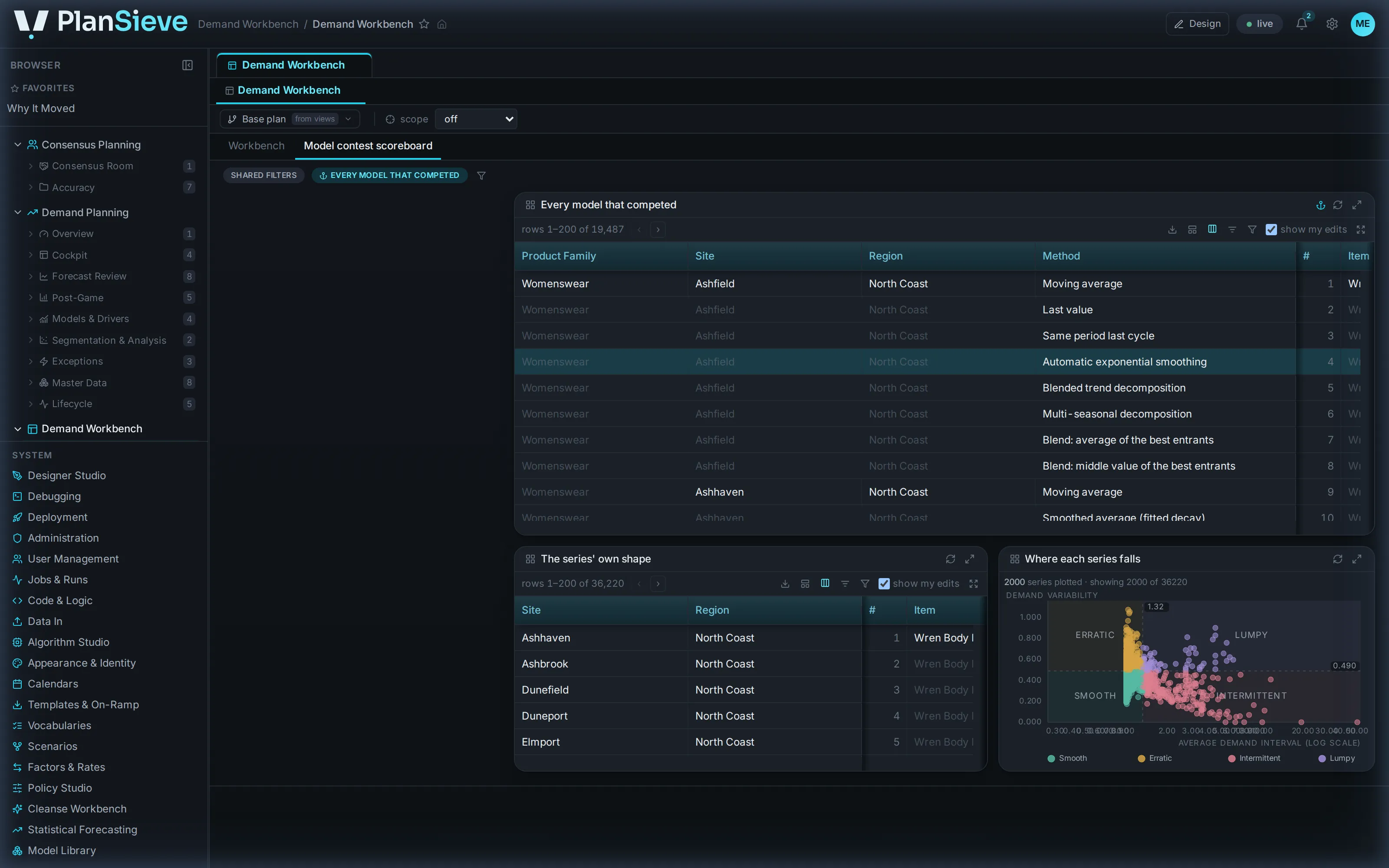
Task: Toggle the Lumpy legend color swatch
Action: [x=1322, y=758]
